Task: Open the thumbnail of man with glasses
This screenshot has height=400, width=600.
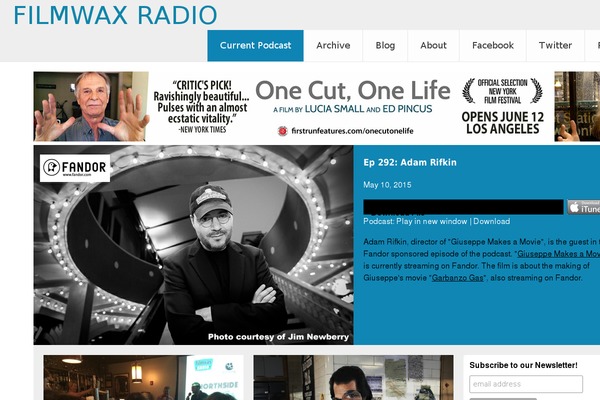Action: 353,377
